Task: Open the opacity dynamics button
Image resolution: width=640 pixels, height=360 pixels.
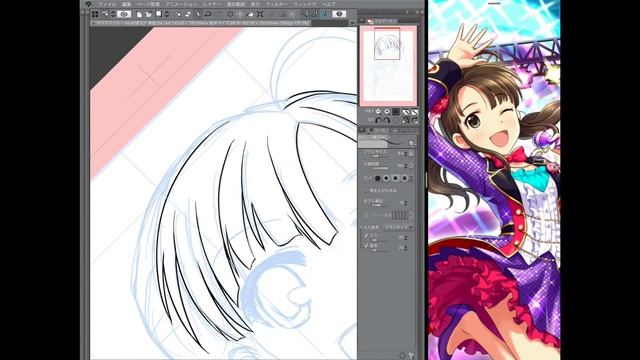Action: point(411,166)
